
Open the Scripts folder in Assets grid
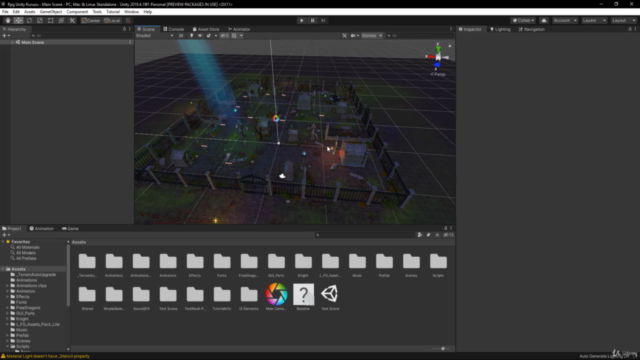(x=438, y=265)
